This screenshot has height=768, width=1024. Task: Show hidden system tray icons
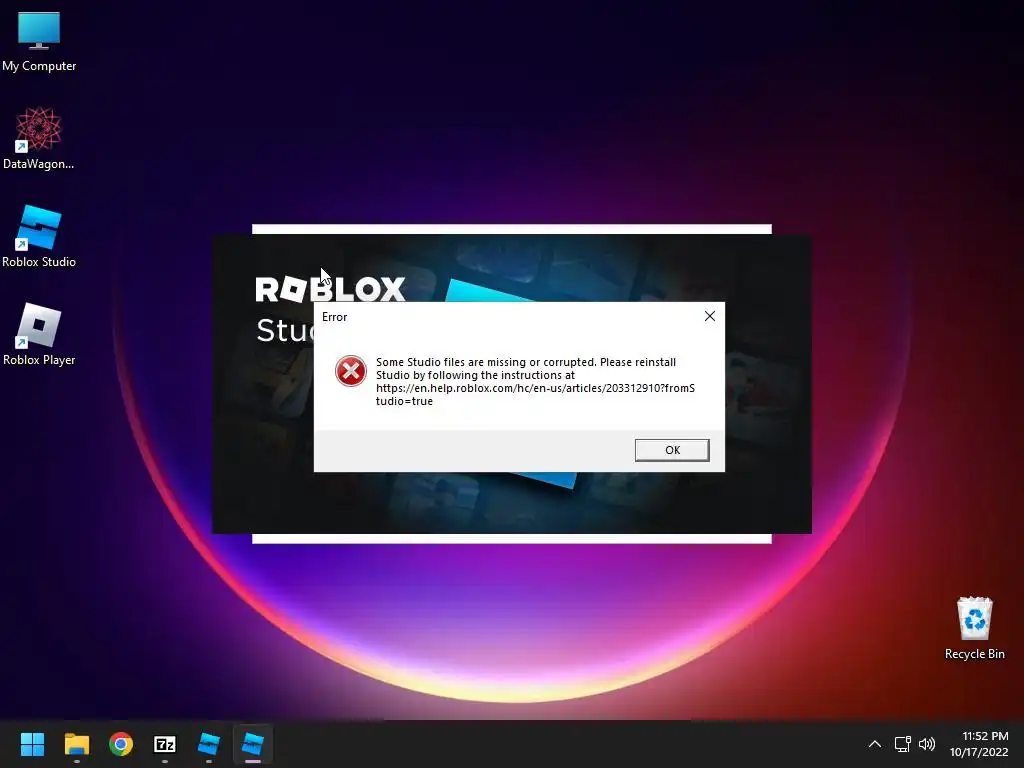pos(875,744)
